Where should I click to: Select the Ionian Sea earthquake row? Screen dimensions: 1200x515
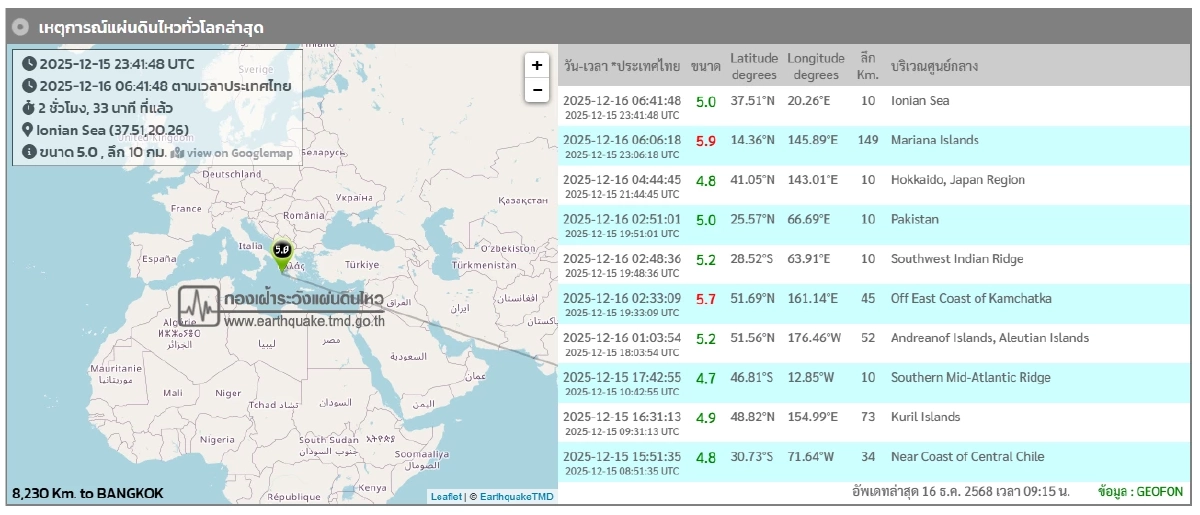pos(874,107)
